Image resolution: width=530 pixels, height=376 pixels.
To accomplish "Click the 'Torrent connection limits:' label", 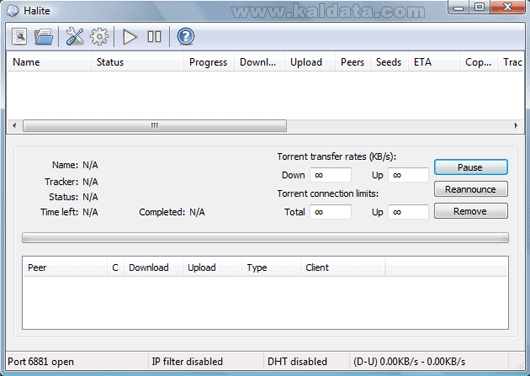I will click(x=328, y=194).
